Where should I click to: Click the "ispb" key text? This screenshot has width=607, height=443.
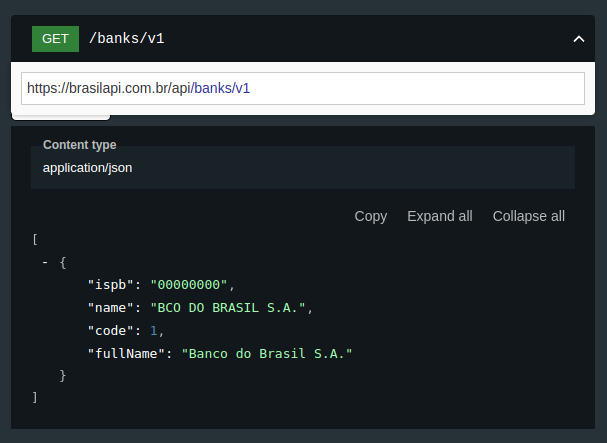(x=111, y=285)
